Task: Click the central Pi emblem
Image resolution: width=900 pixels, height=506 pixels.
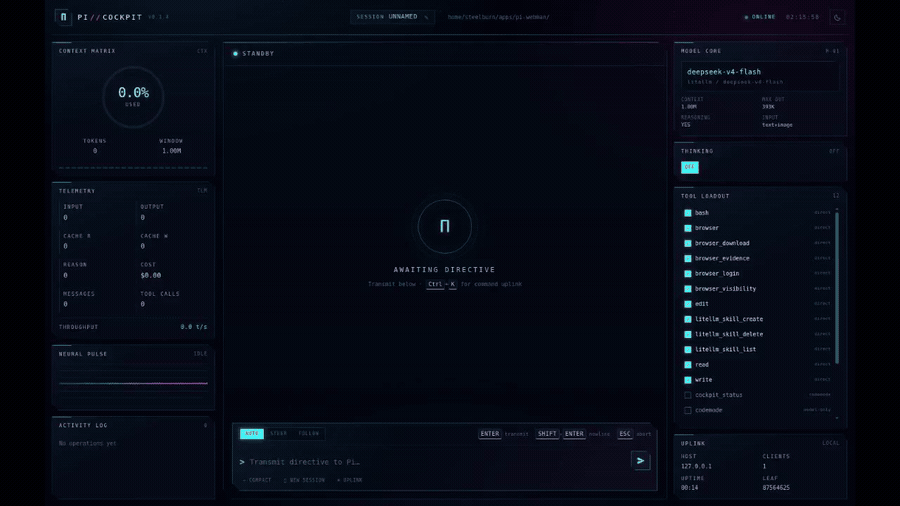Action: (x=445, y=227)
